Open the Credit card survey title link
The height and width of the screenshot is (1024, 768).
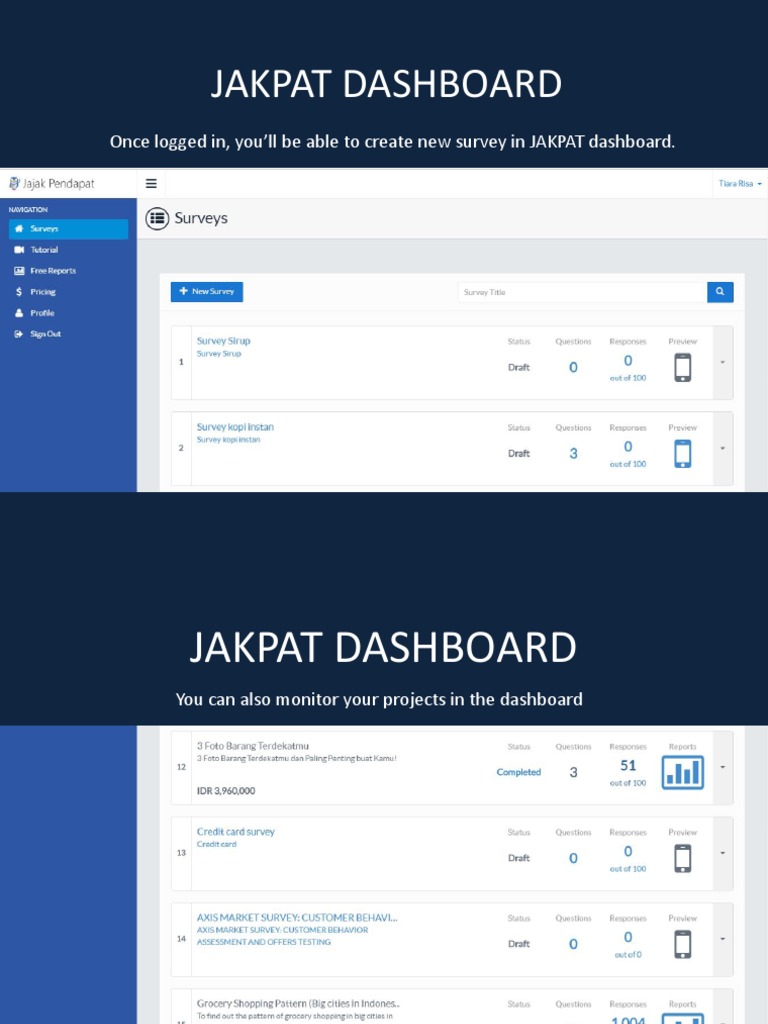[236, 832]
